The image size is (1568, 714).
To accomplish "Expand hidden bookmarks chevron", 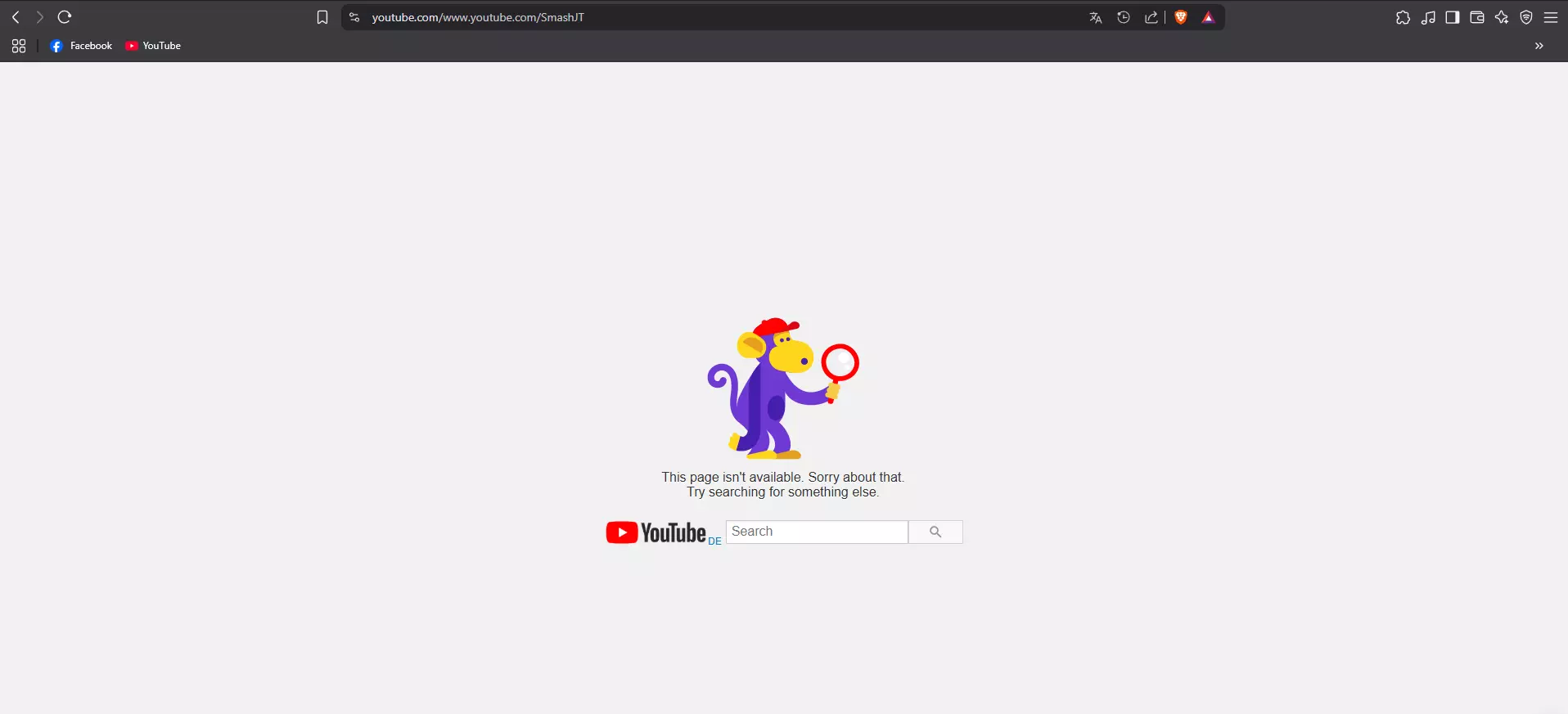I will coord(1539,46).
